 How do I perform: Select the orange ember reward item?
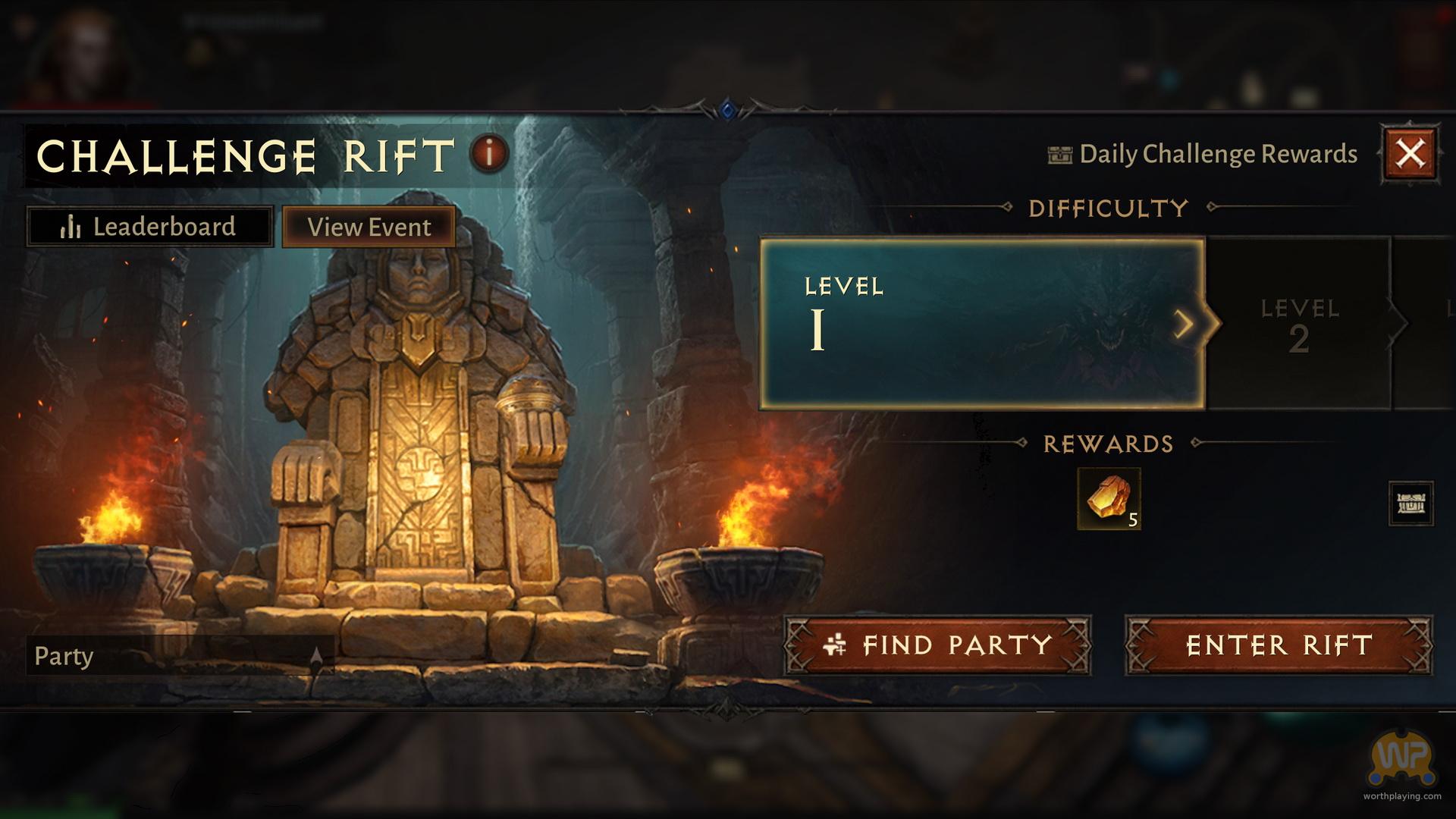1109,499
